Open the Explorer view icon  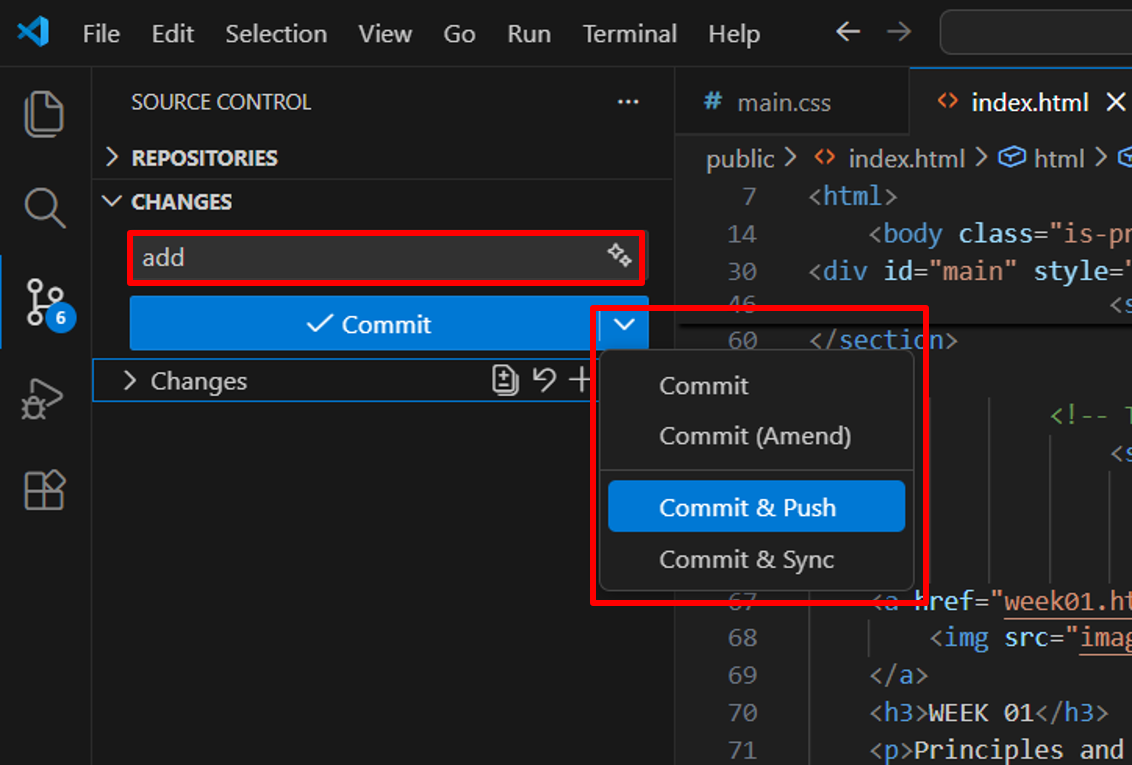[x=44, y=113]
